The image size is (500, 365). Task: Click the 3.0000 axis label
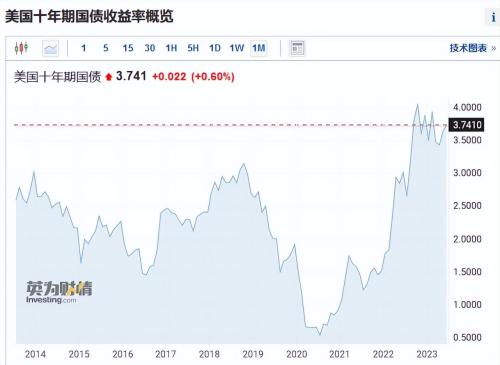click(x=467, y=173)
